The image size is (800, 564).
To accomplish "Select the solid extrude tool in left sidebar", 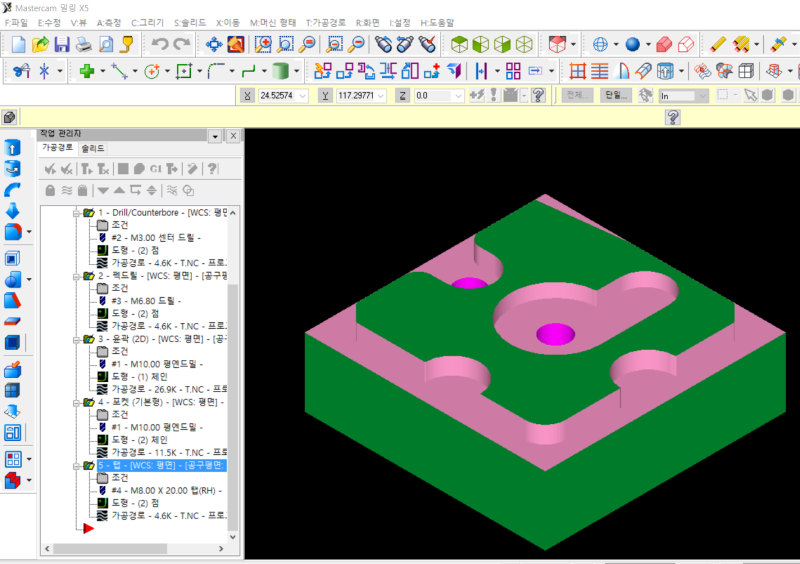I will click(x=13, y=147).
